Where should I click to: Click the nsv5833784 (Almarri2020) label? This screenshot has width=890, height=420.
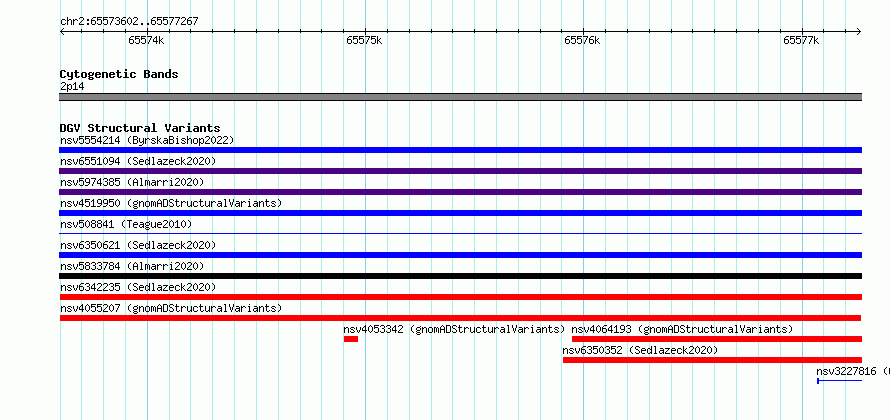click(132, 266)
